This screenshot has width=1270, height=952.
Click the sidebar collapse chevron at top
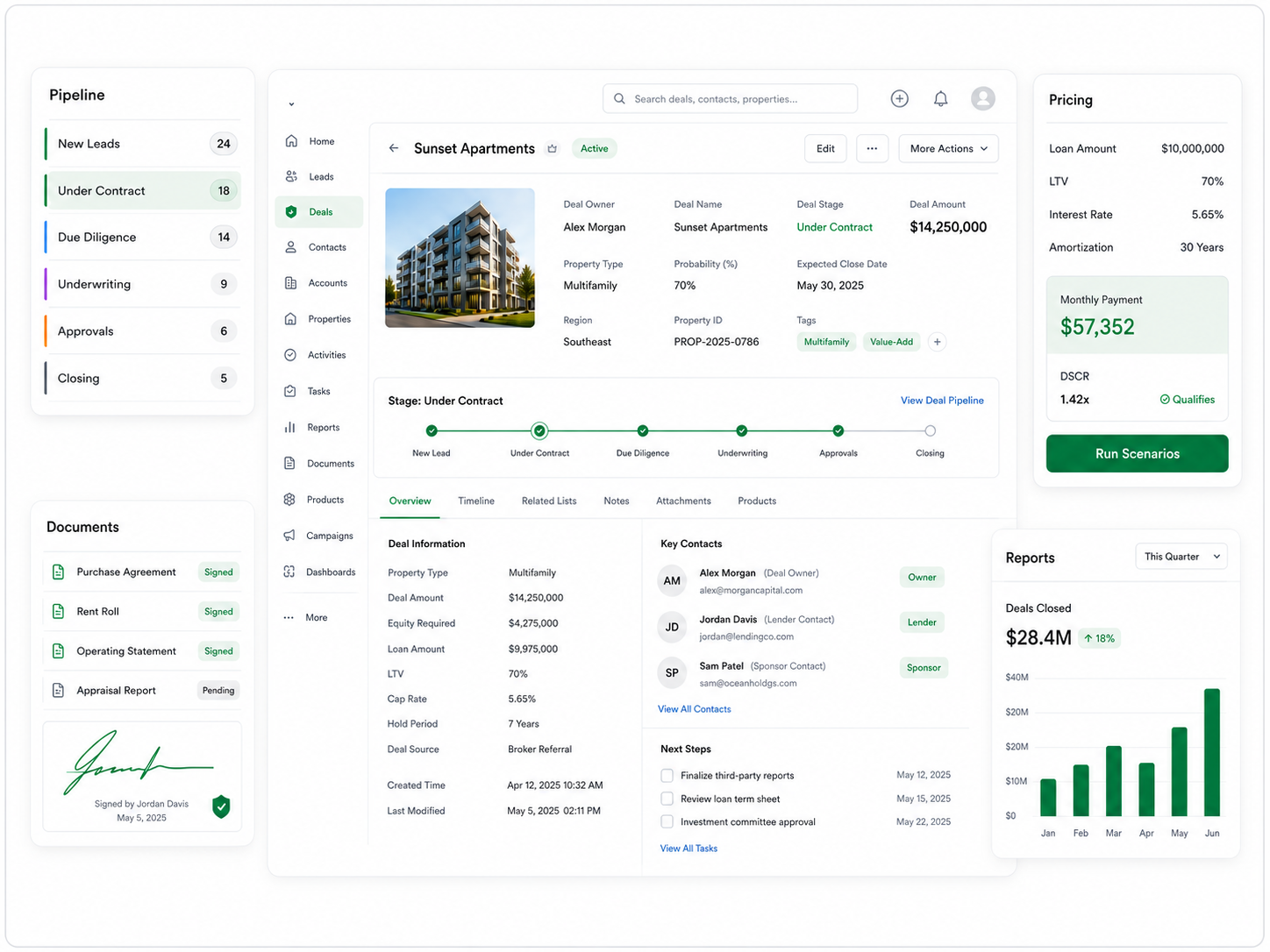291,104
